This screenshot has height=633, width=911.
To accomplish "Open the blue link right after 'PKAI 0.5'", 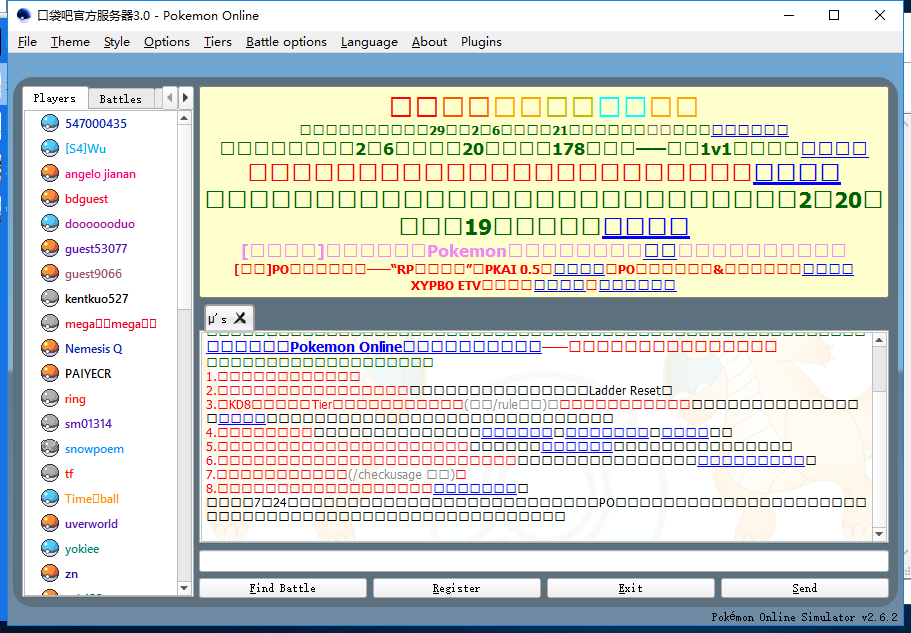I will coord(579,269).
